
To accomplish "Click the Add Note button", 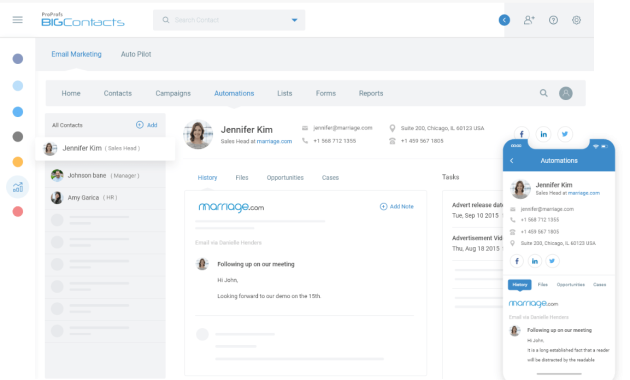I will coord(397,206).
